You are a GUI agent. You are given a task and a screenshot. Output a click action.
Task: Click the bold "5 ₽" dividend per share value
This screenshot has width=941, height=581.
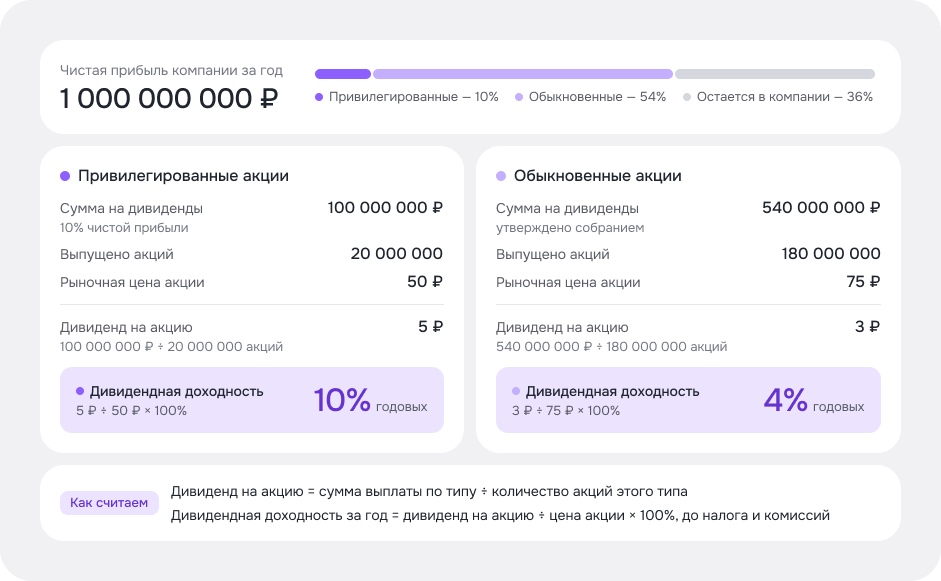[430, 327]
